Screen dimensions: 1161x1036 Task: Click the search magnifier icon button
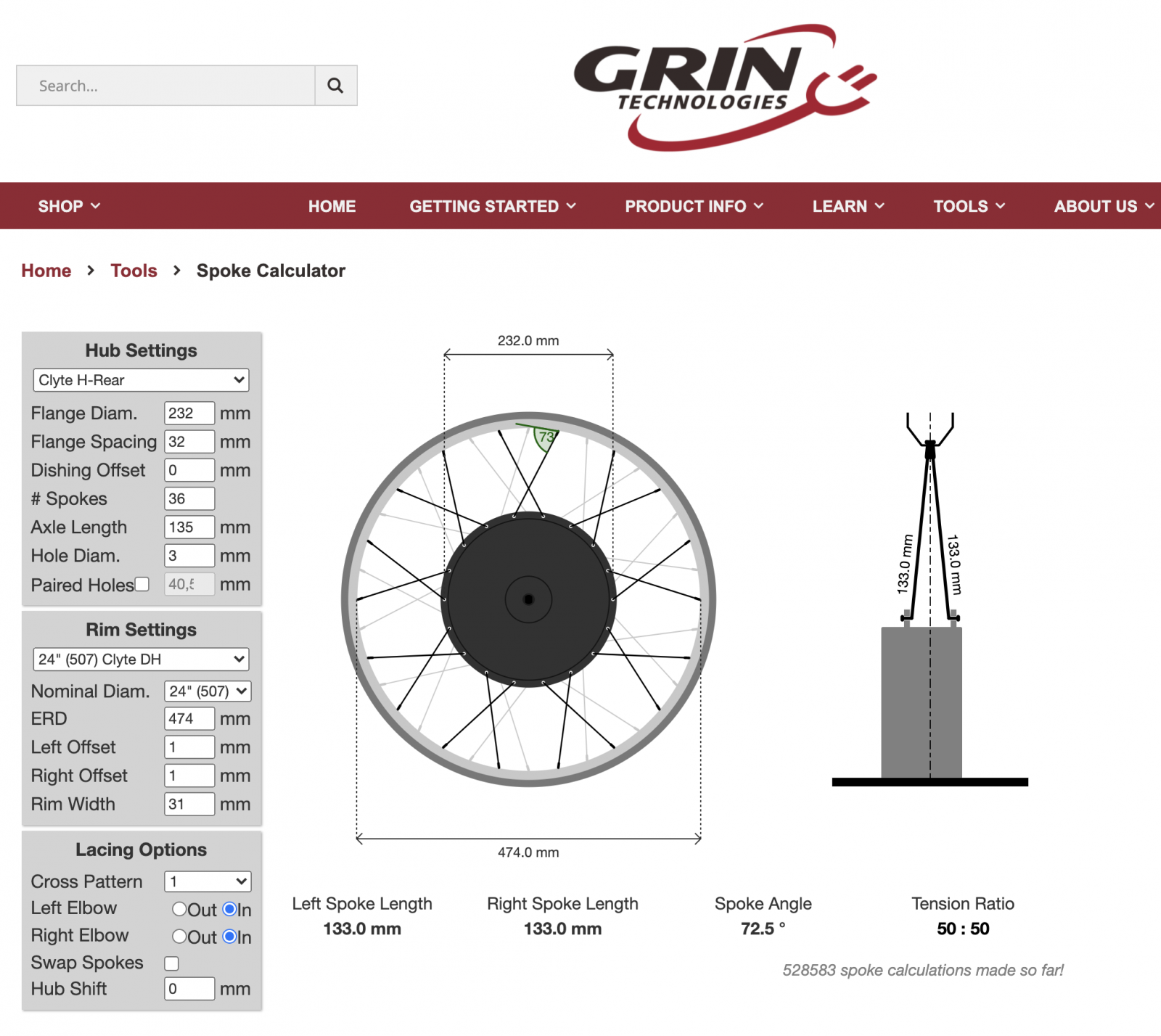pos(335,86)
